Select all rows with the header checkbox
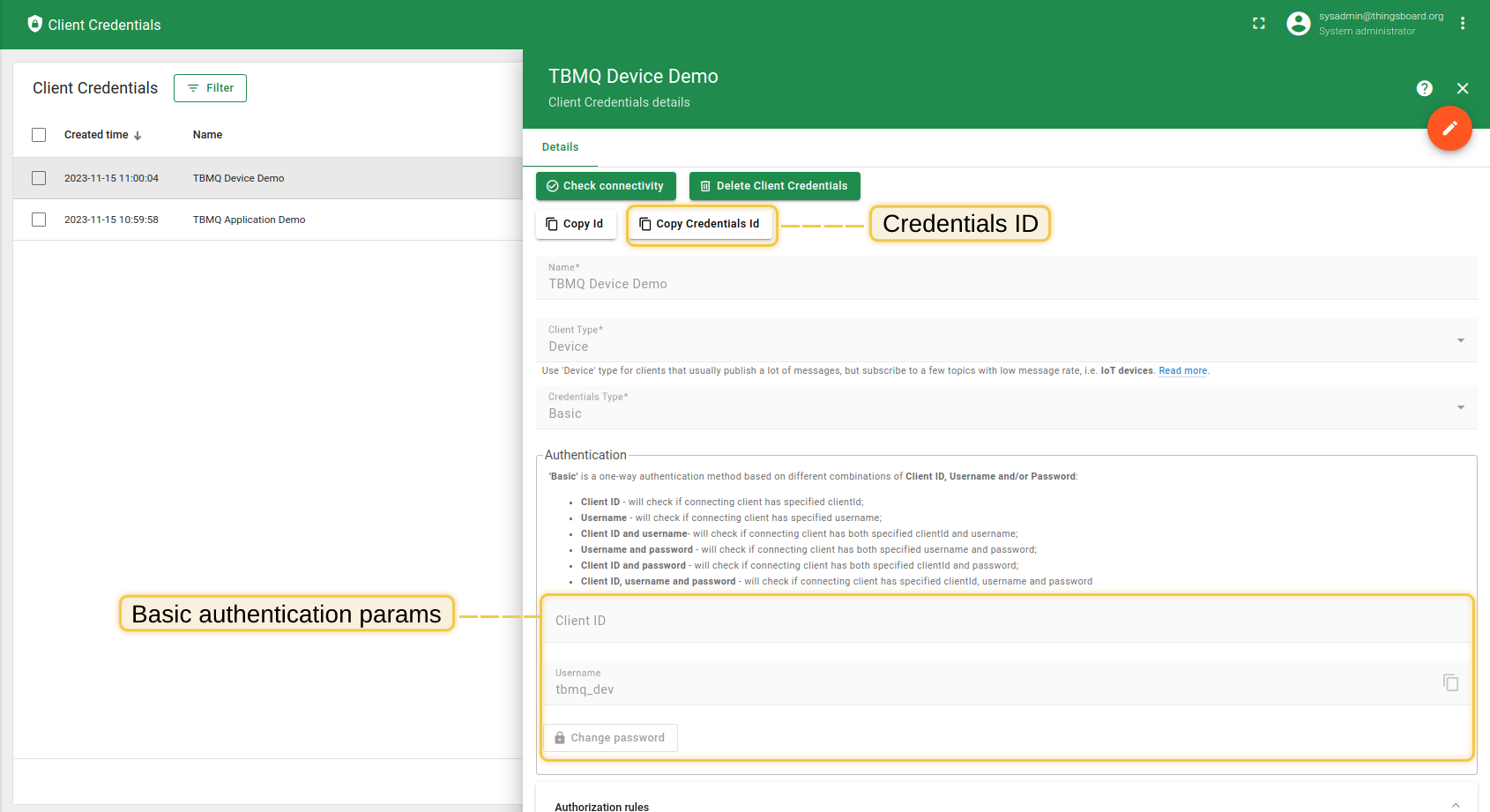Image resolution: width=1490 pixels, height=812 pixels. [39, 135]
